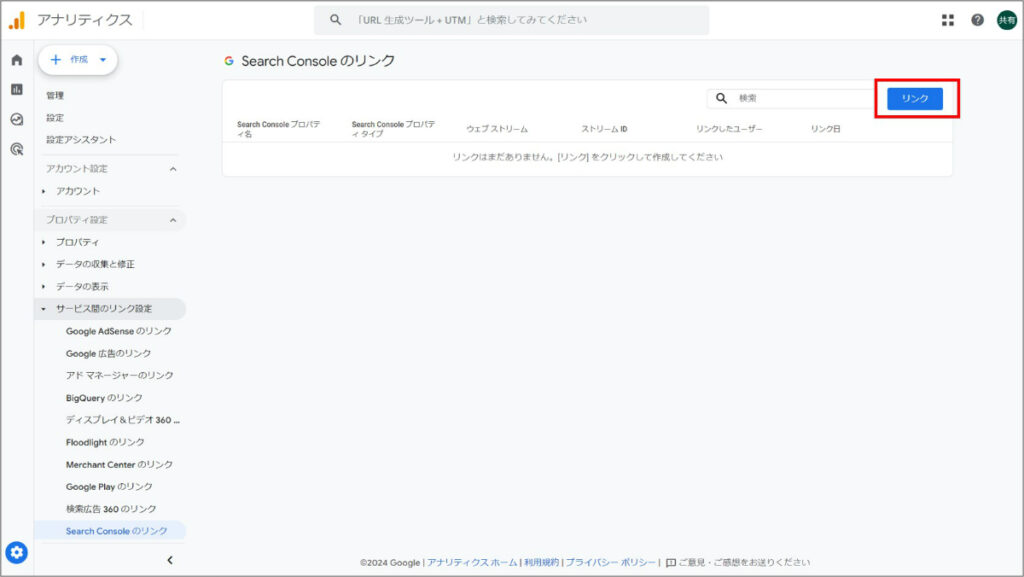Image resolution: width=1024 pixels, height=577 pixels.
Task: Select 管理 in the sidebar
Action: [55, 95]
